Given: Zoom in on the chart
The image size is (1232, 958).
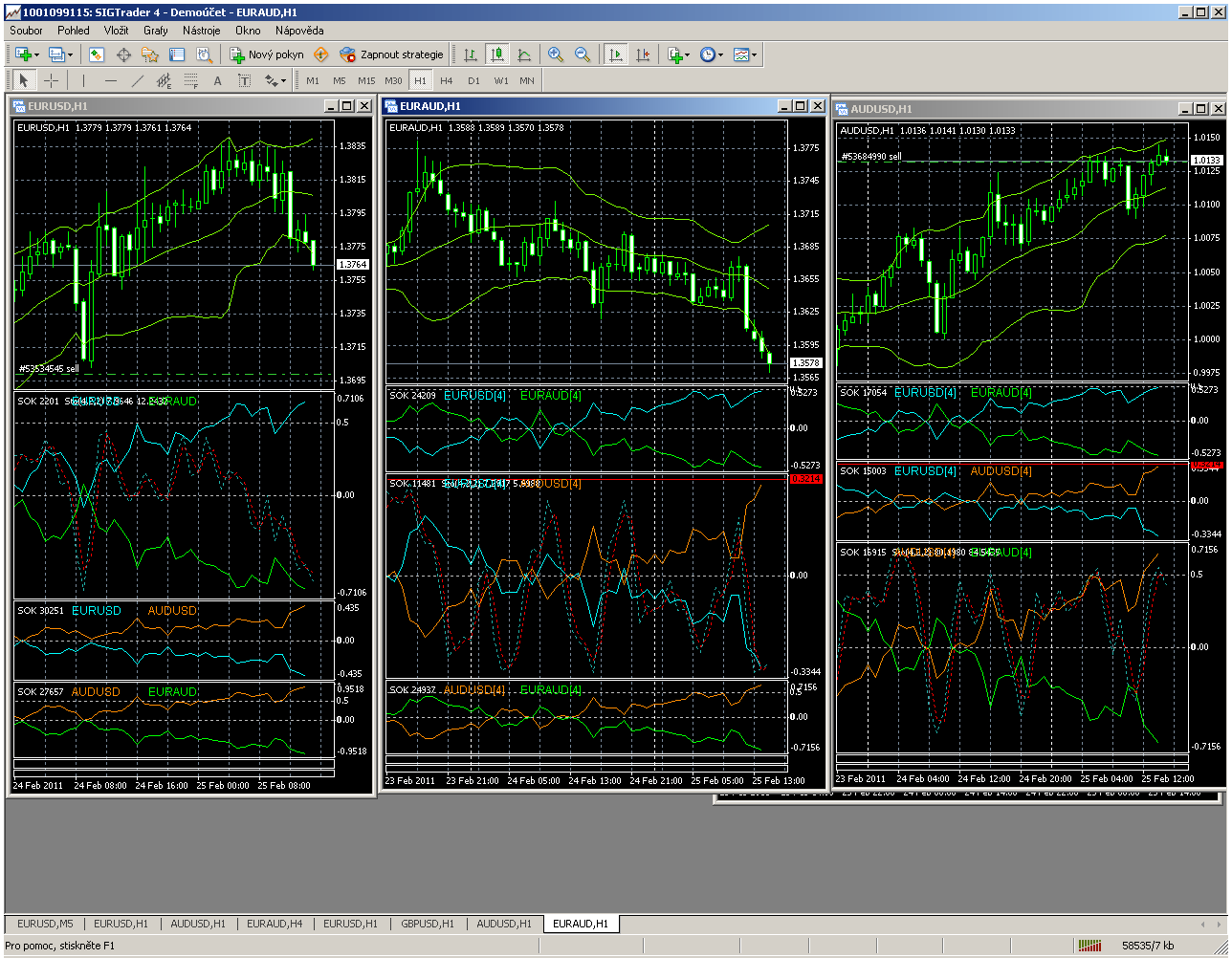Looking at the screenshot, I should pos(556,54).
